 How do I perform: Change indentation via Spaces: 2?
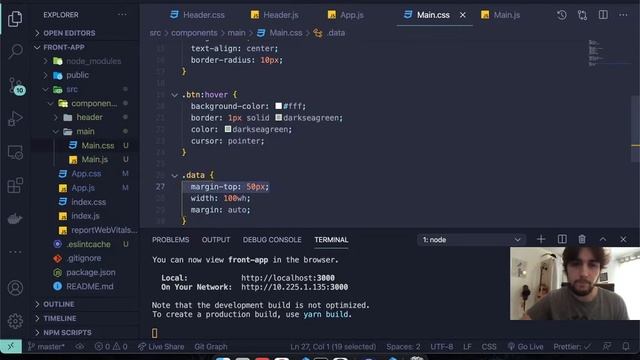pyautogui.click(x=403, y=347)
